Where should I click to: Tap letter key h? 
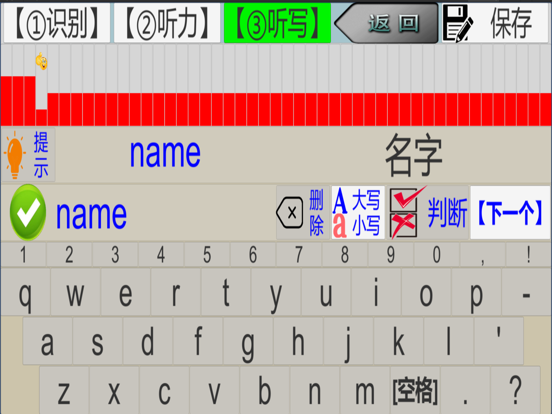coord(298,341)
